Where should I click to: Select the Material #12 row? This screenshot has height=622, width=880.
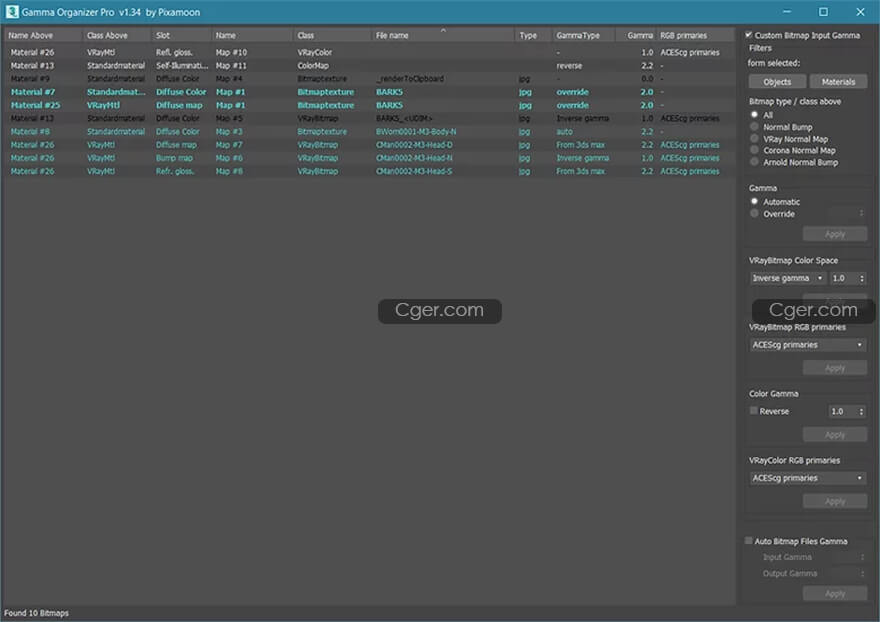point(370,118)
